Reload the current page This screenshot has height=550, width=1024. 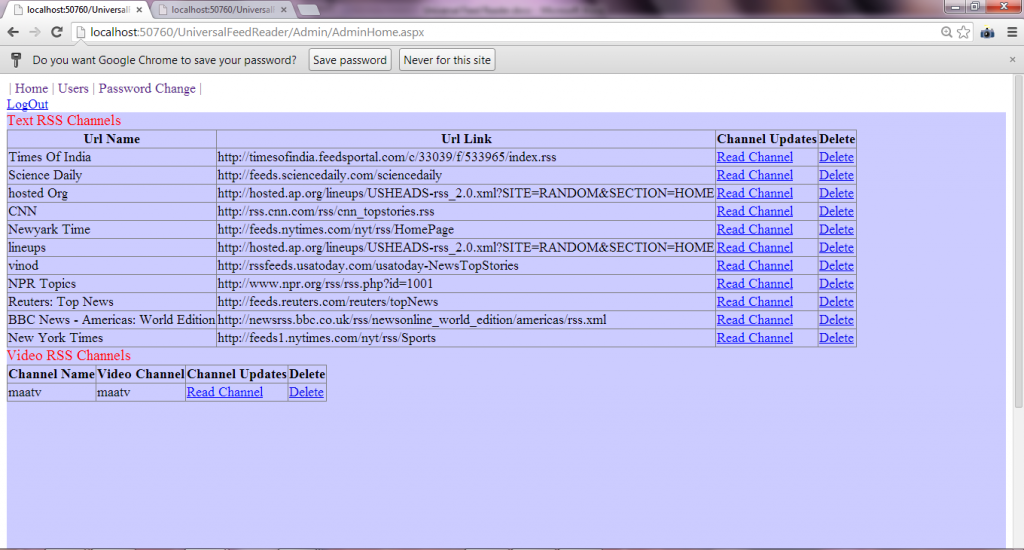57,32
